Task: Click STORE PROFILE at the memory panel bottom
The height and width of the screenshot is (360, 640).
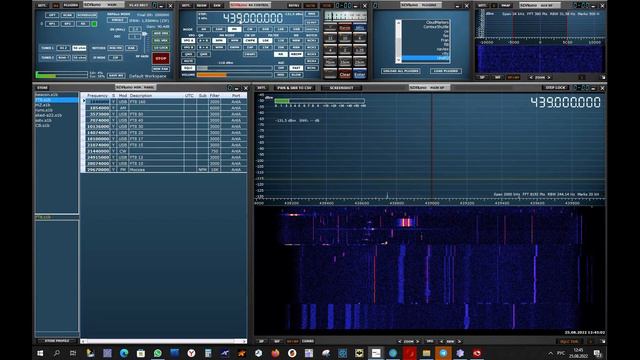Action: (x=57, y=340)
